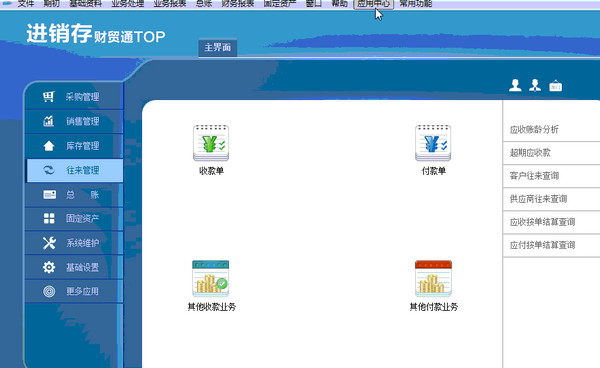The width and height of the screenshot is (600, 368).
Task: Open the 供应商往来查询 link
Action: (x=538, y=199)
